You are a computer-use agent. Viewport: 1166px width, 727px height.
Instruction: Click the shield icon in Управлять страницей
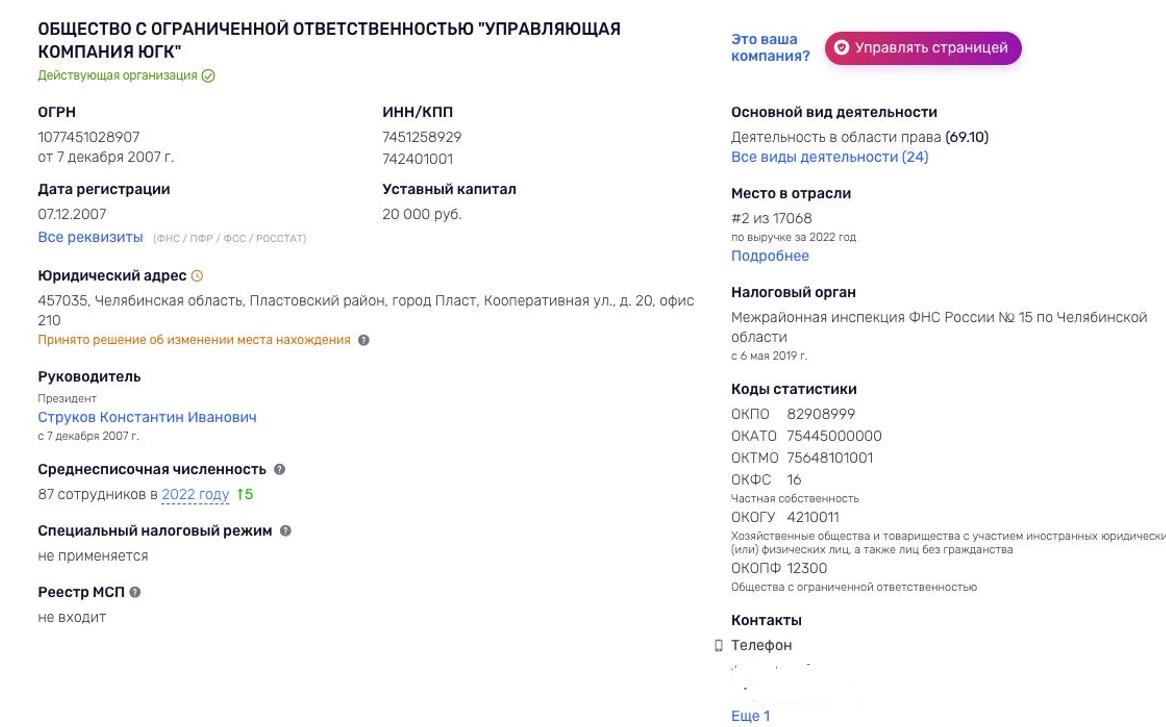click(841, 48)
